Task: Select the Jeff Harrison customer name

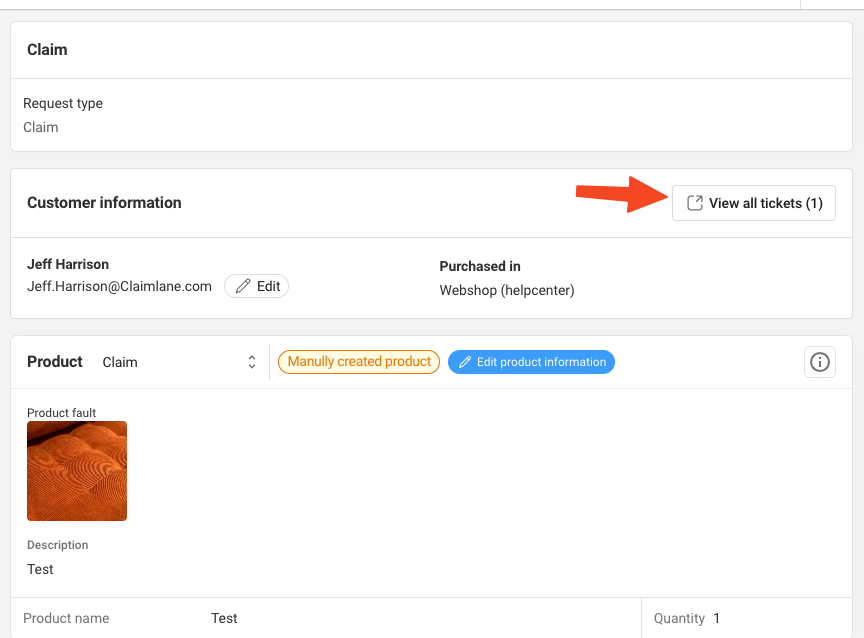Action: [68, 264]
